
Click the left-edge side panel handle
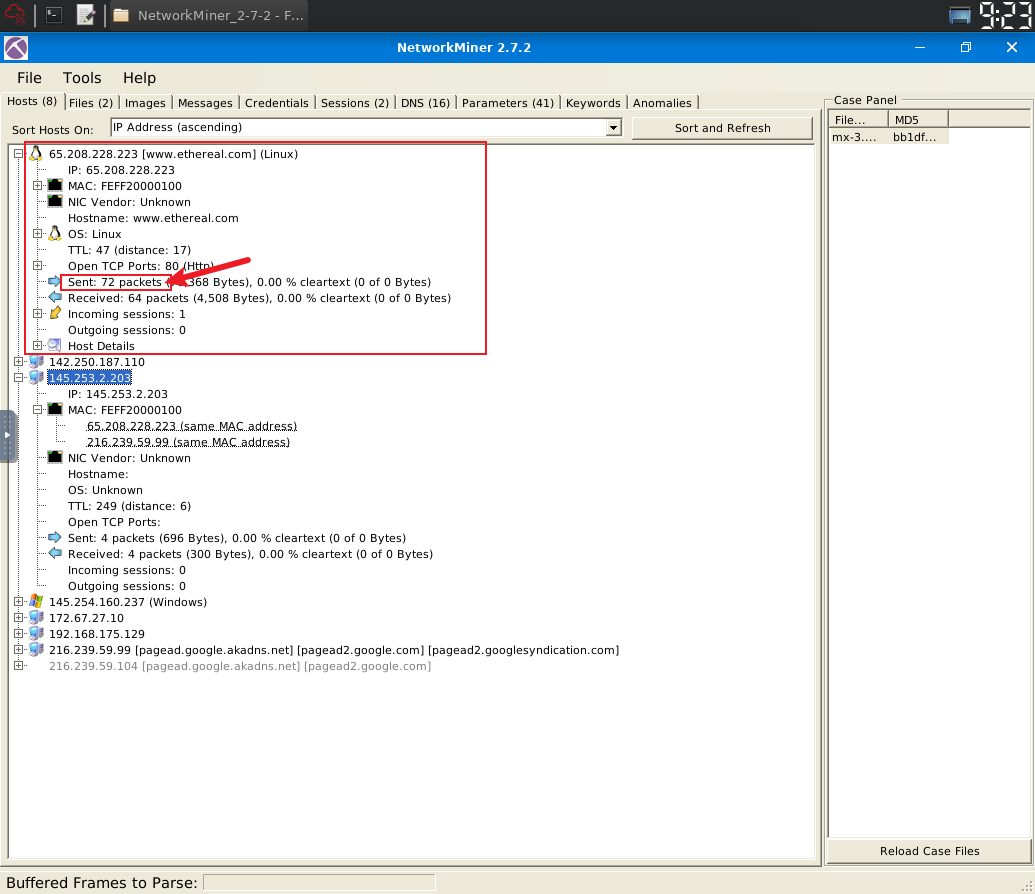coord(7,436)
